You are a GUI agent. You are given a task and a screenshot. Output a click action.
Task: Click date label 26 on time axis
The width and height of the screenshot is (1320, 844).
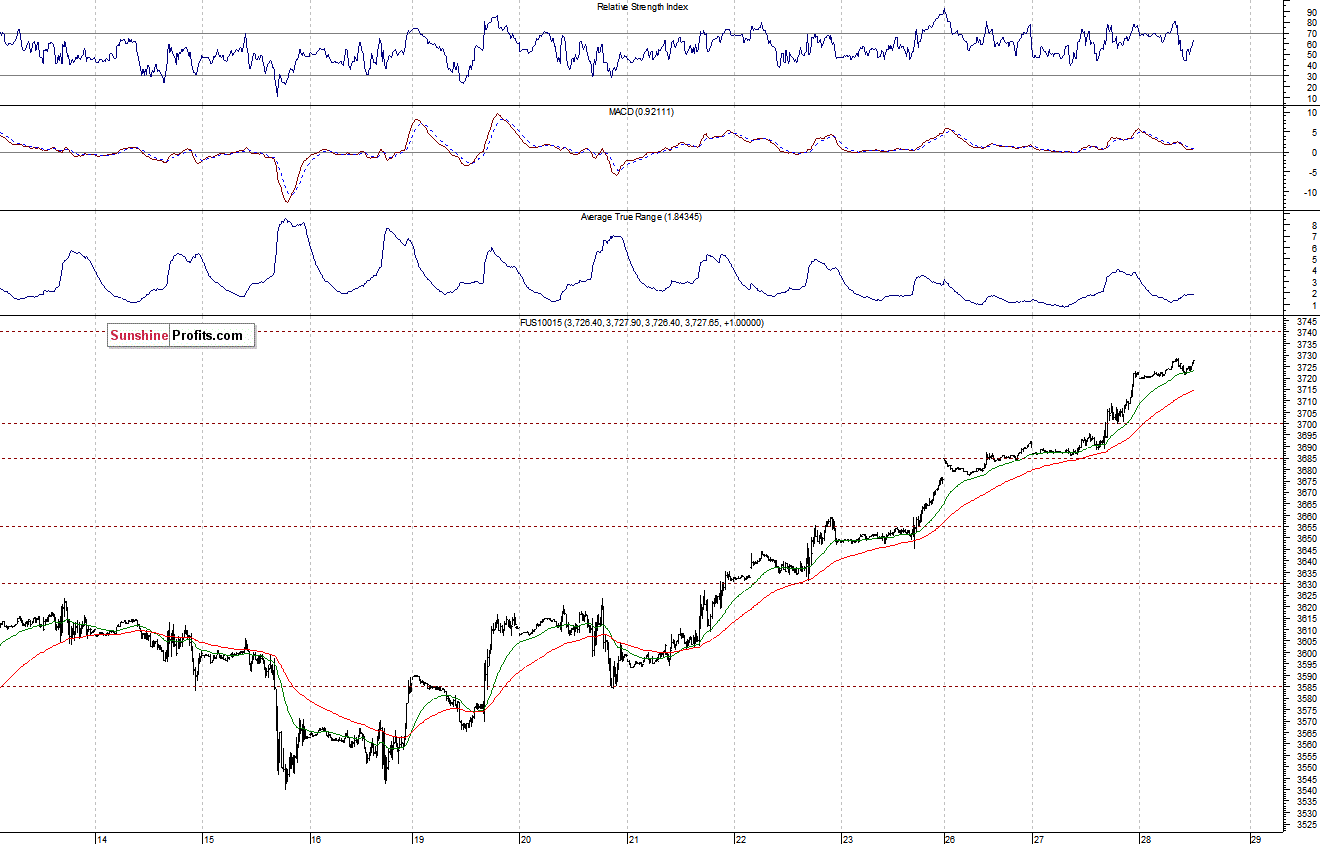coord(951,838)
